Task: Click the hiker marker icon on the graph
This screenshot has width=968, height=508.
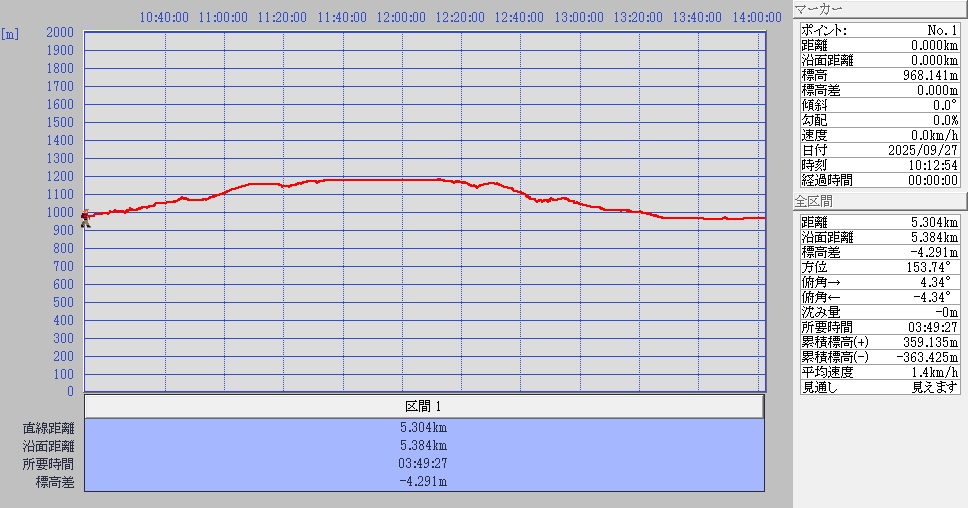Action: (85, 217)
